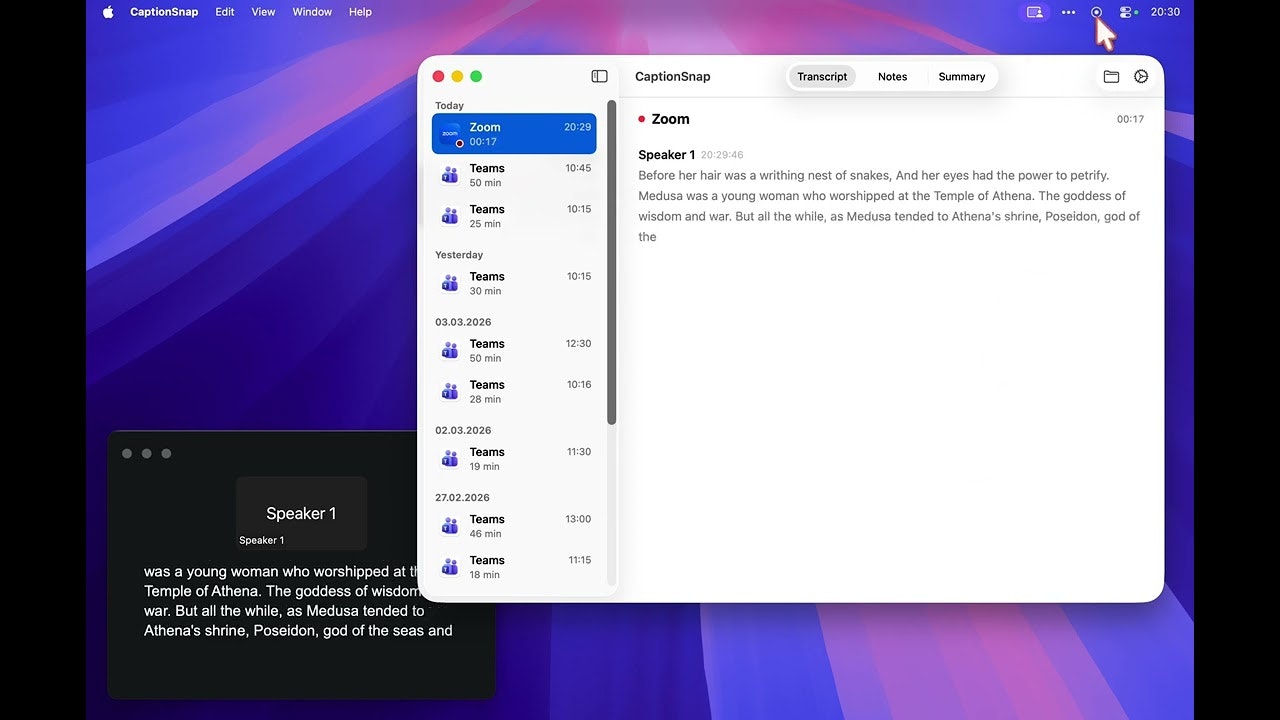Click the 03.03.2026 date header
Viewport: 1280px width, 720px height.
[463, 322]
